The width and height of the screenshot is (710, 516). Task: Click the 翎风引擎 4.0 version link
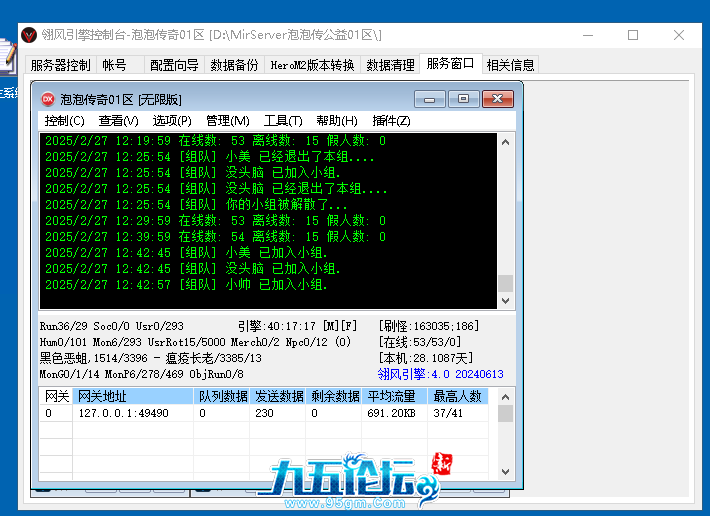pos(440,374)
